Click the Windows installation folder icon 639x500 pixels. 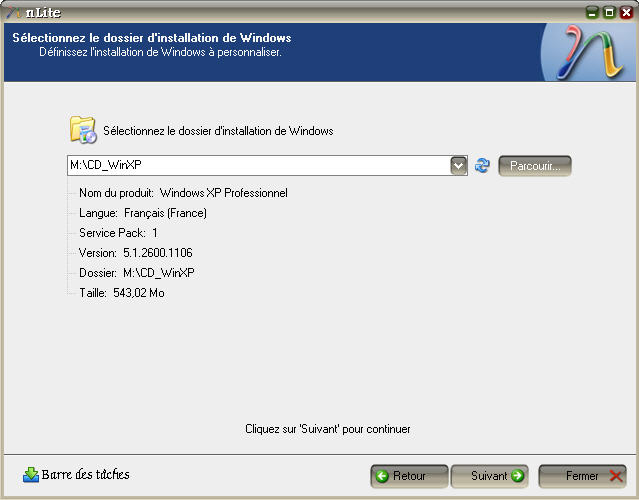pos(83,130)
